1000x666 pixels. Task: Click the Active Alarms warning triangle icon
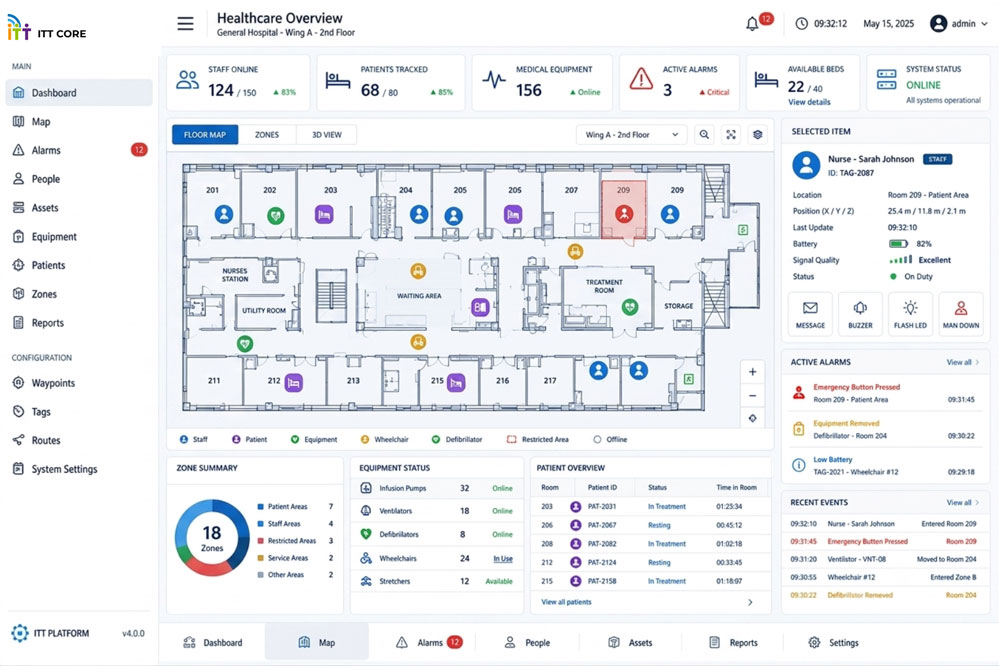(641, 80)
